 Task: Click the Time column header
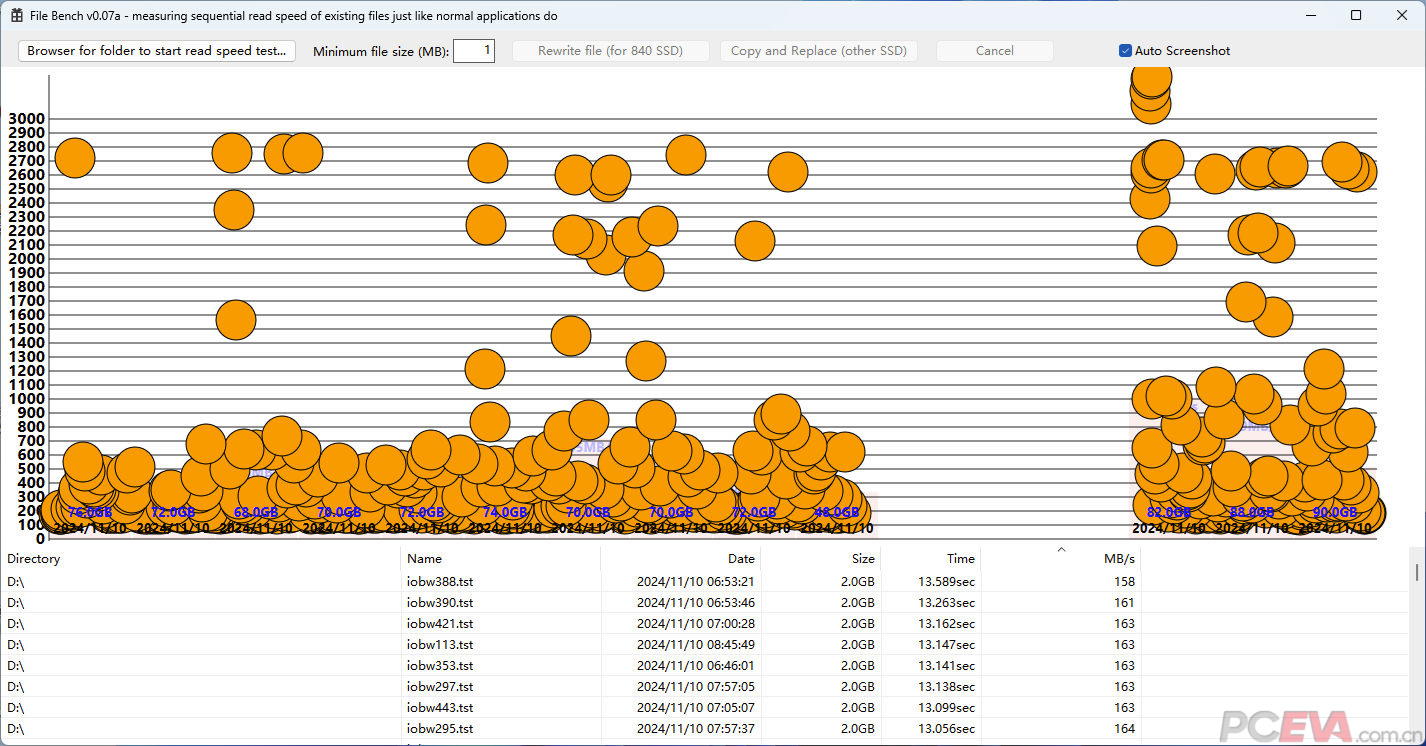930,559
